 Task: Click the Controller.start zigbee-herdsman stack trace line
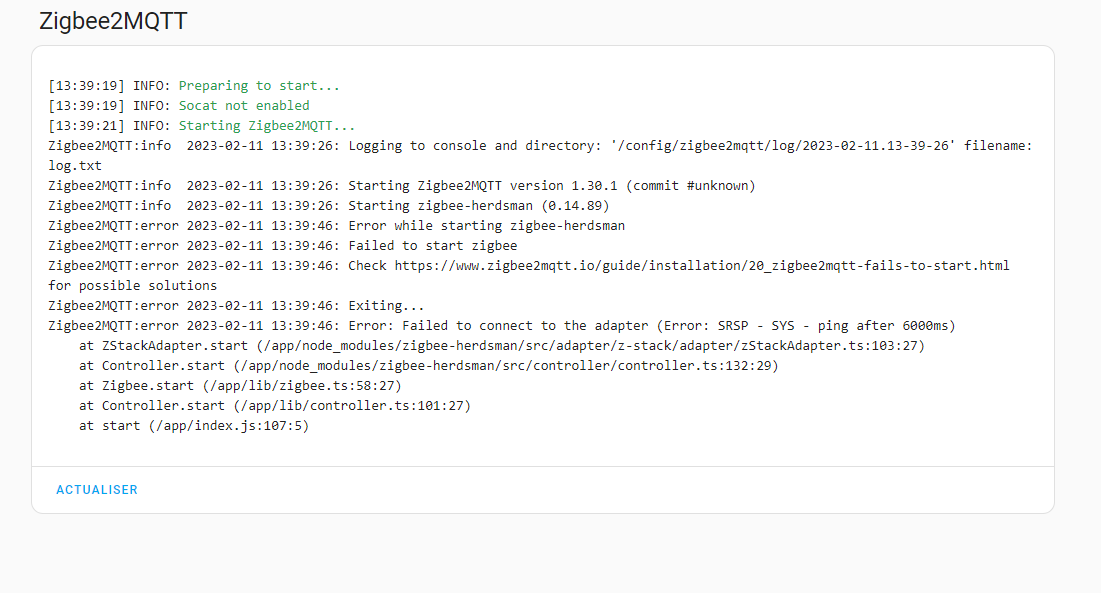(428, 366)
